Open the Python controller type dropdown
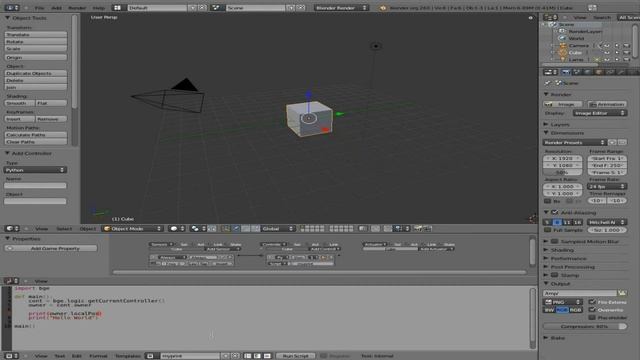The image size is (640, 360). pyautogui.click(x=35, y=170)
